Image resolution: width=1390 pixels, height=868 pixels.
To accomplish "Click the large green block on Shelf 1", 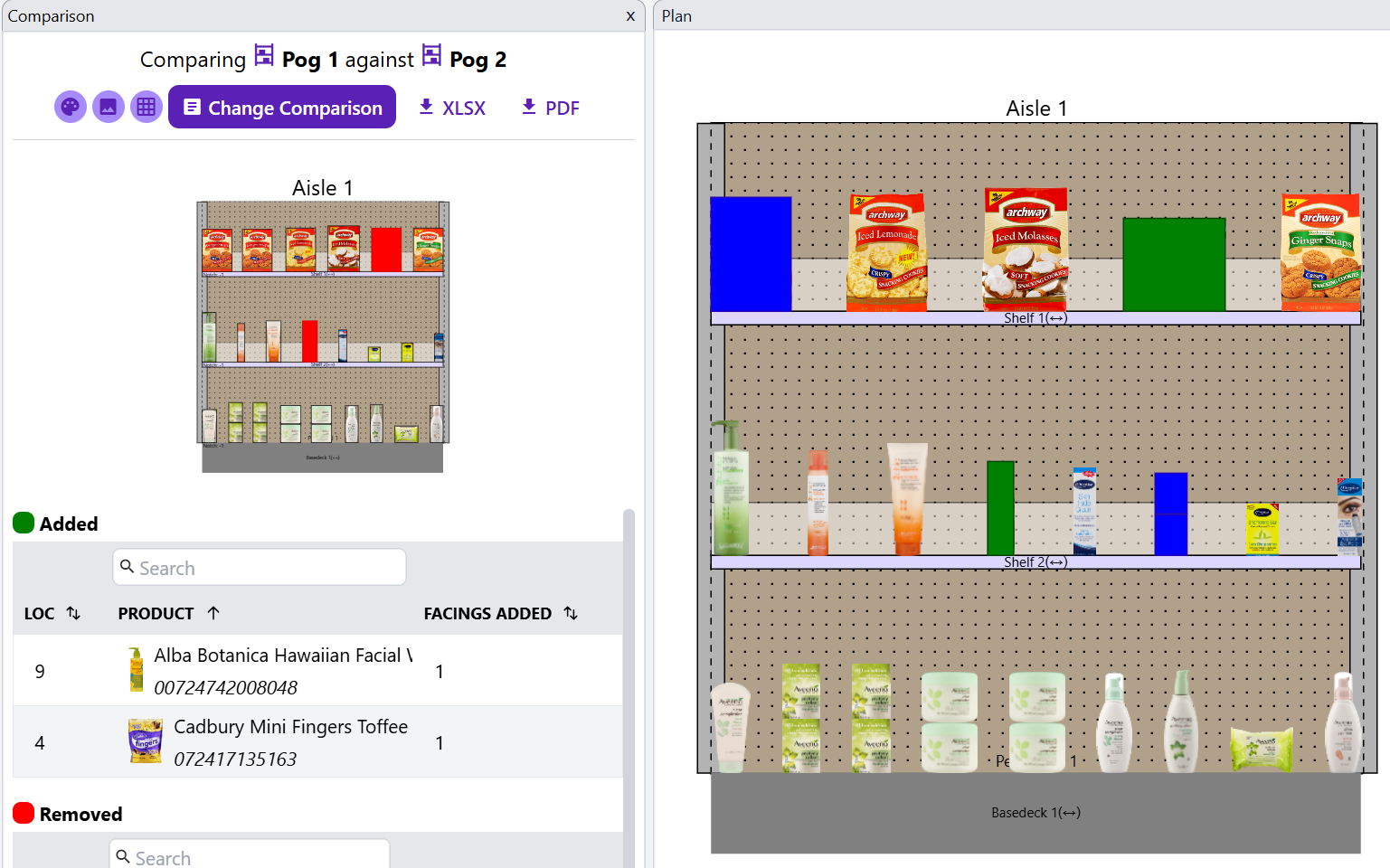I will tap(1174, 264).
